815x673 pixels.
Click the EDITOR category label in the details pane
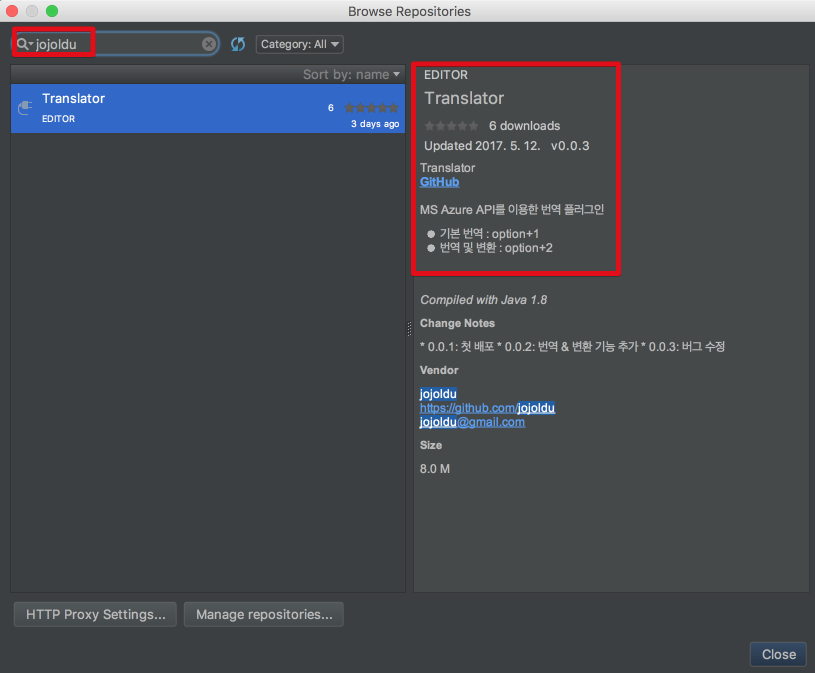click(x=445, y=75)
